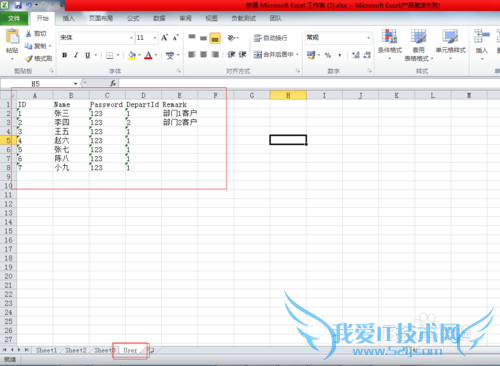This screenshot has height=366, width=500.
Task: Click the decrease indent icon
Action: (x=231, y=54)
